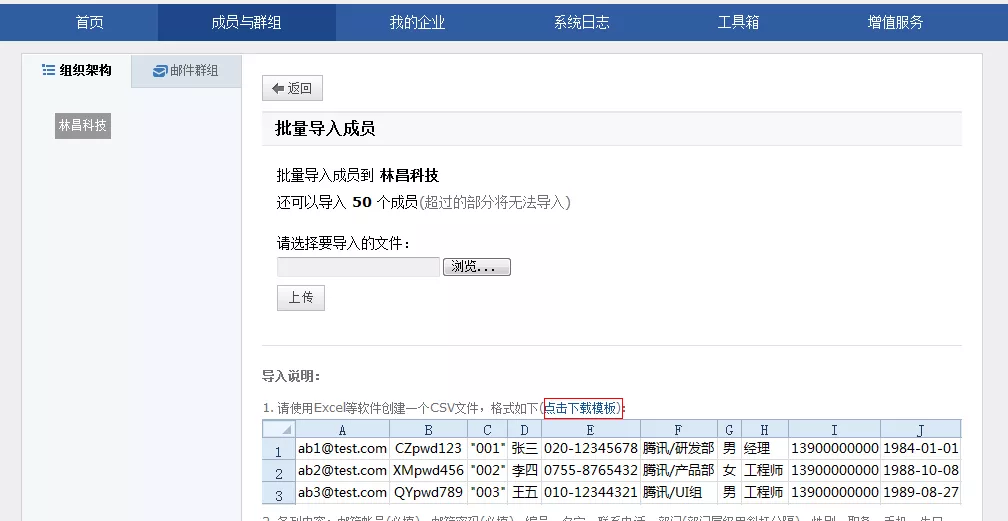The width and height of the screenshot is (1008, 521).
Task: Select row 2 header in sample table
Action: (x=279, y=471)
